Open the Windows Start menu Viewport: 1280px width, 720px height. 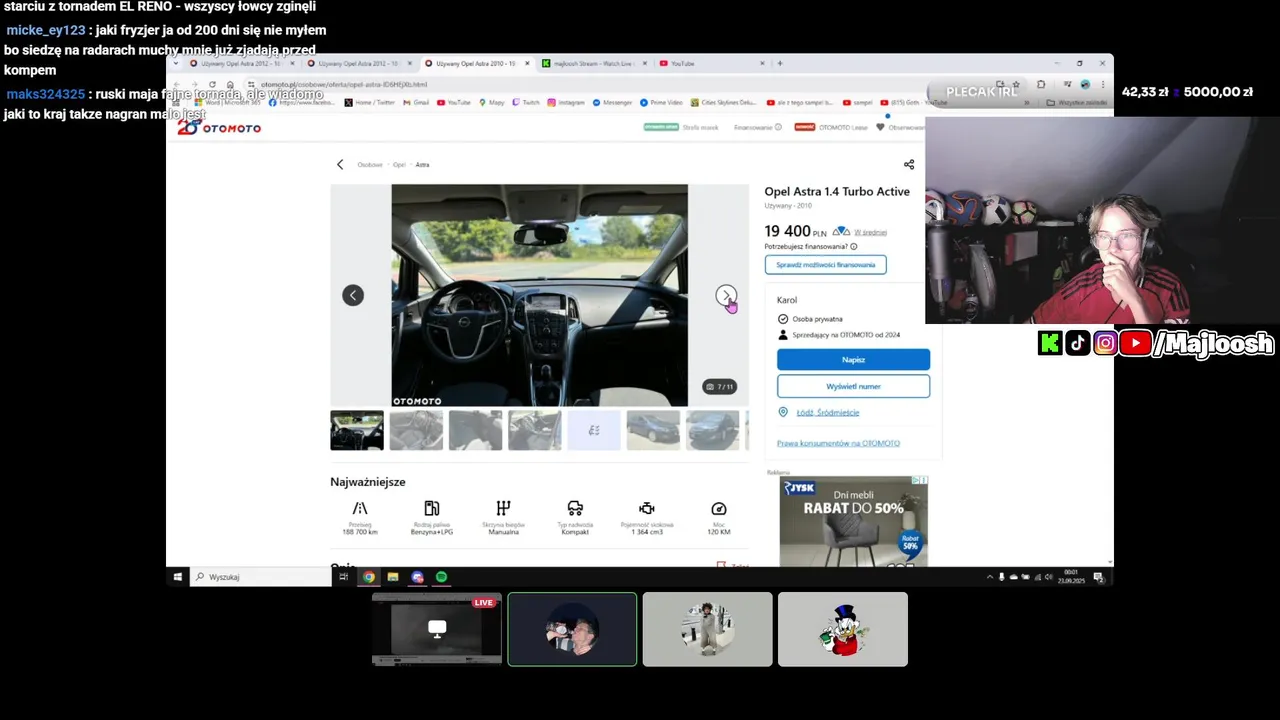tap(179, 577)
